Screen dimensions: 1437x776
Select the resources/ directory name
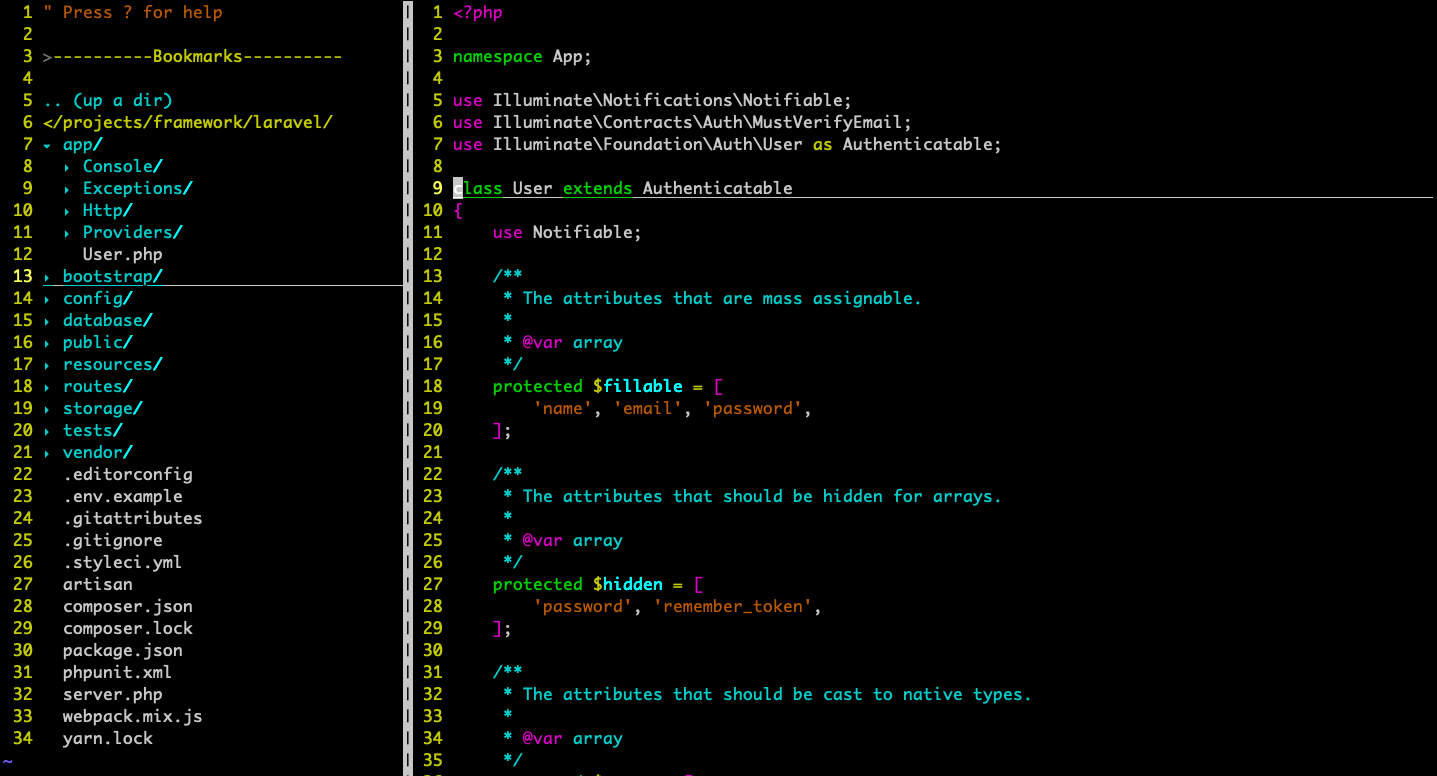tap(113, 364)
